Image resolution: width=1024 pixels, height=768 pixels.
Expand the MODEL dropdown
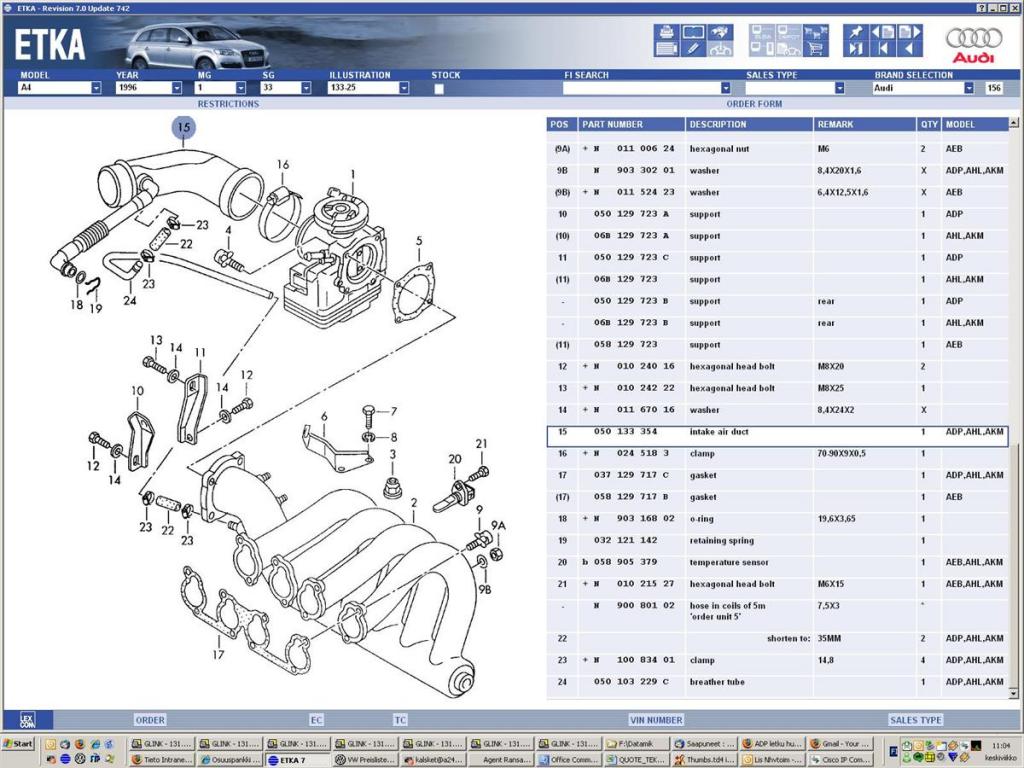click(96, 88)
